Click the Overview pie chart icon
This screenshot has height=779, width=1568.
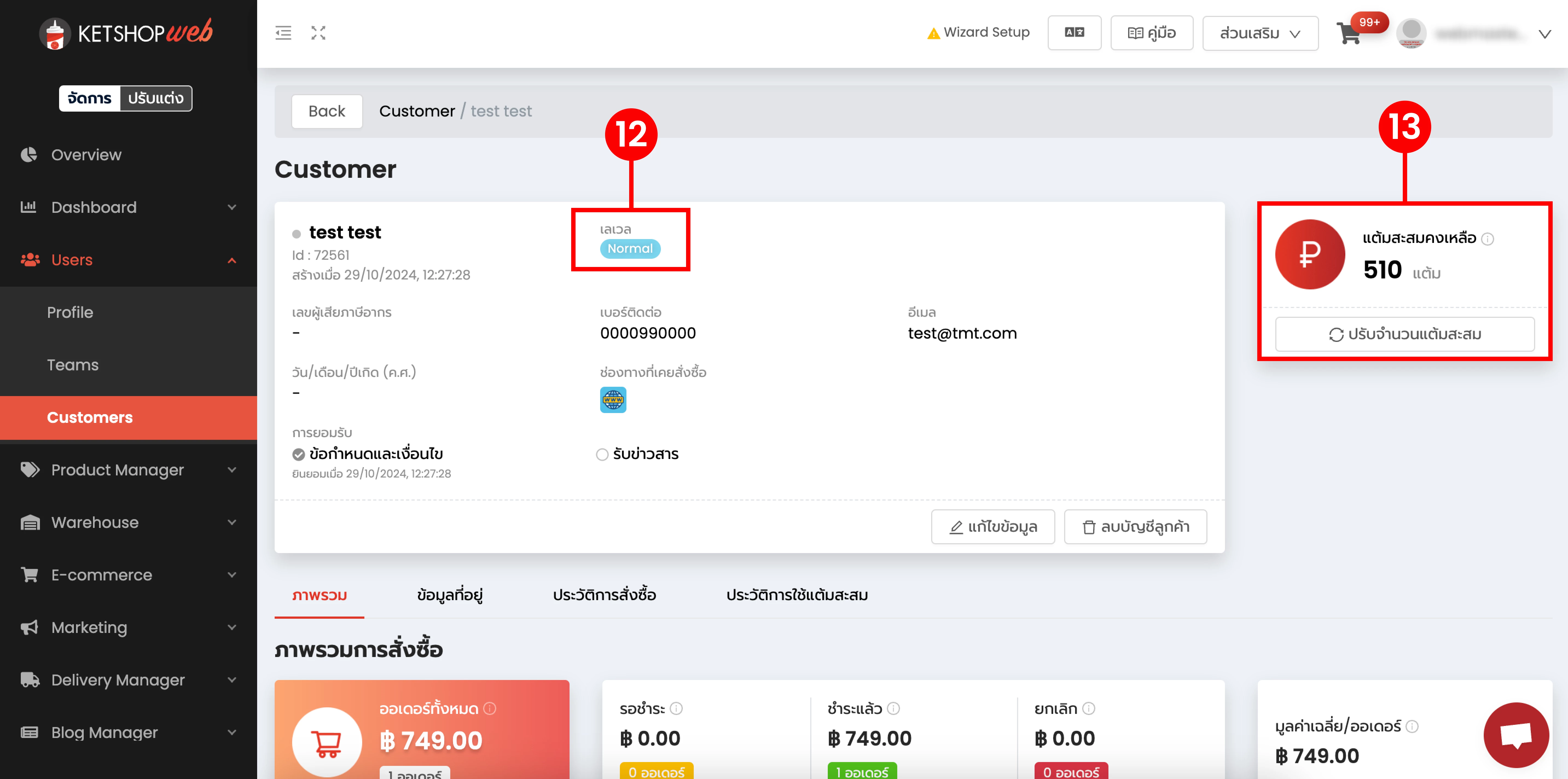pos(29,155)
